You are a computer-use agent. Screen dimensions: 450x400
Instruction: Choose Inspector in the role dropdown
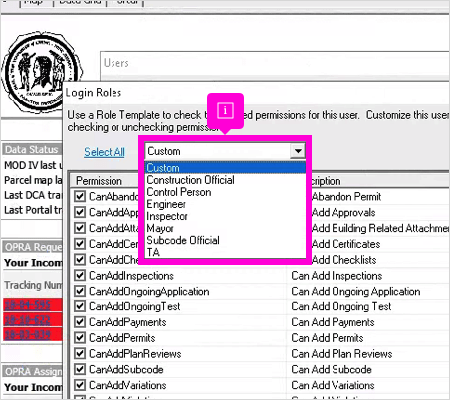[167, 216]
